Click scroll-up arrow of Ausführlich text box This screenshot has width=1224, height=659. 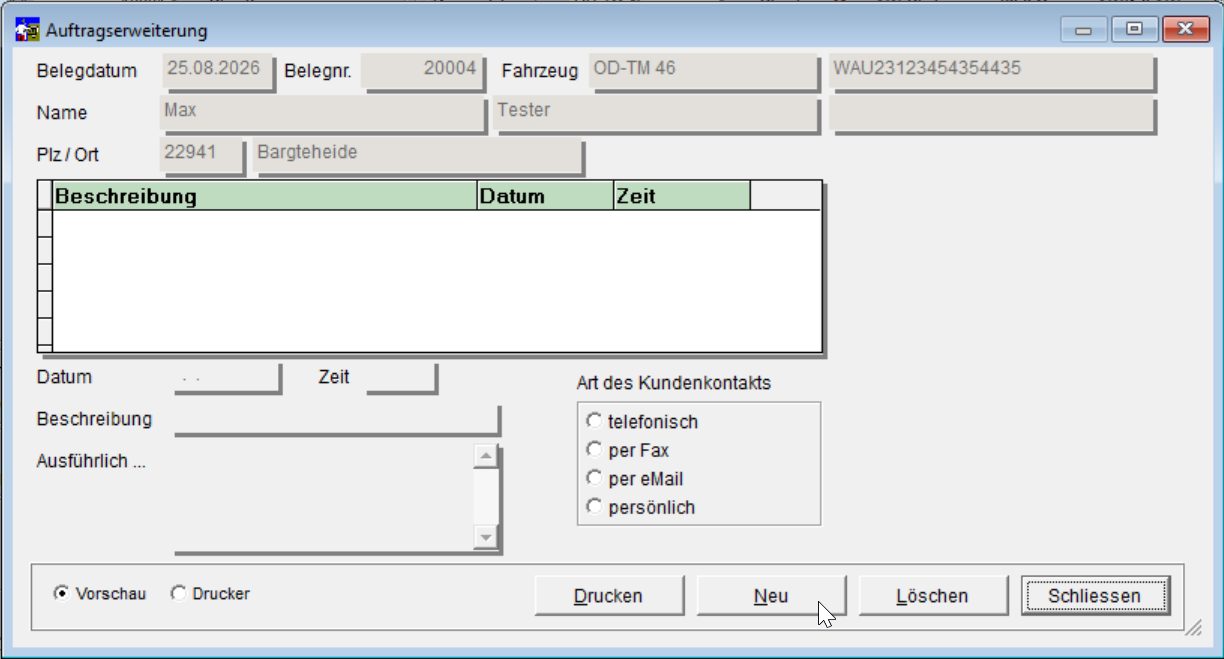click(486, 457)
